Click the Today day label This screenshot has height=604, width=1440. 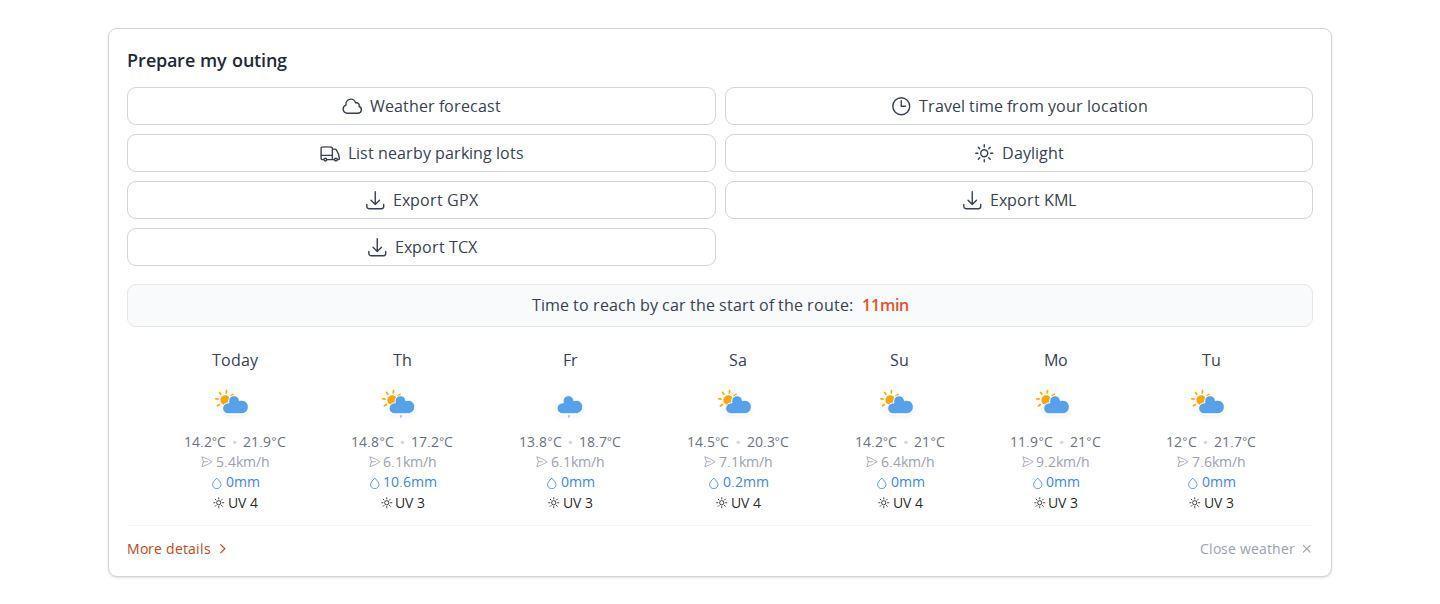[235, 360]
